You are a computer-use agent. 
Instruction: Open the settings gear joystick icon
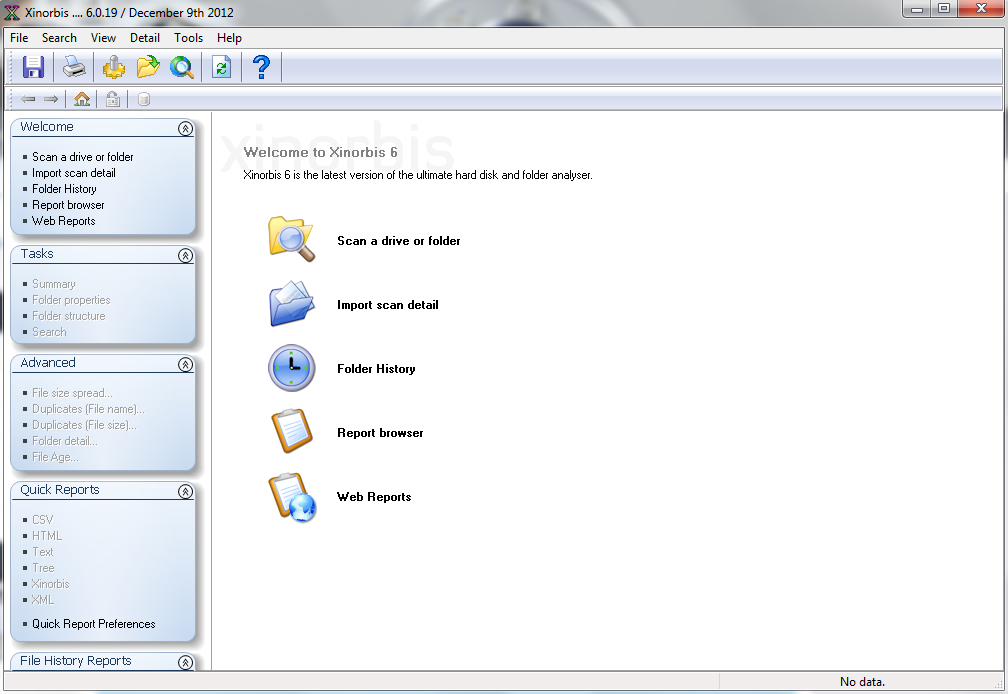point(114,67)
